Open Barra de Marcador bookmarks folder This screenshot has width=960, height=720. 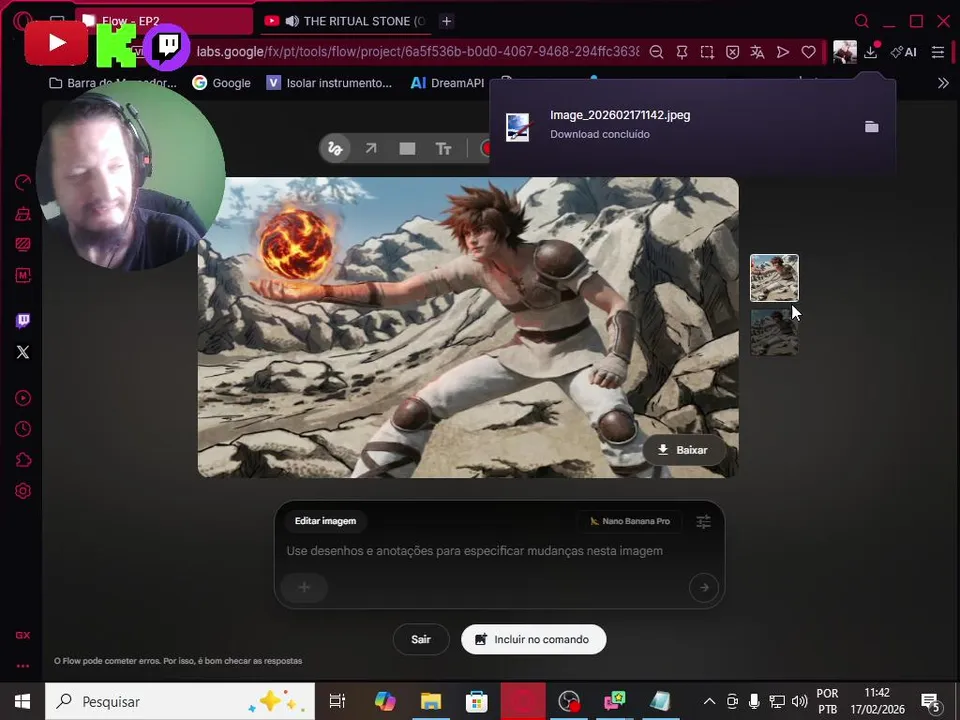click(x=113, y=83)
